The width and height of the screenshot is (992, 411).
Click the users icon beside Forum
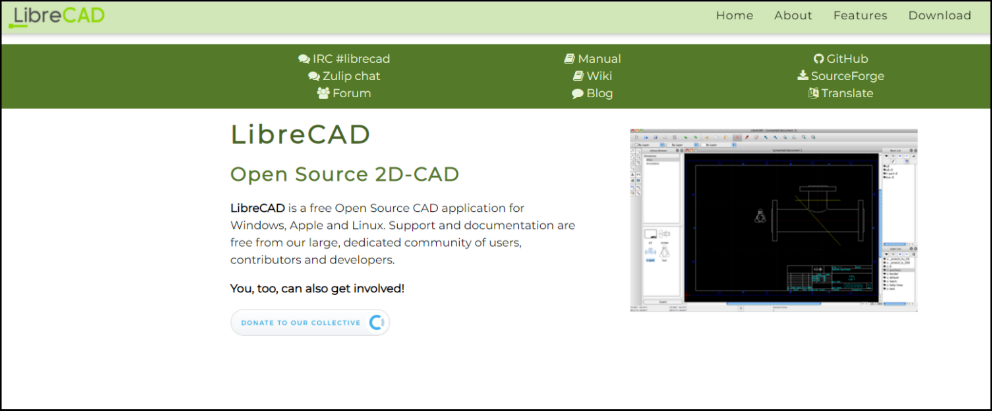[x=323, y=93]
